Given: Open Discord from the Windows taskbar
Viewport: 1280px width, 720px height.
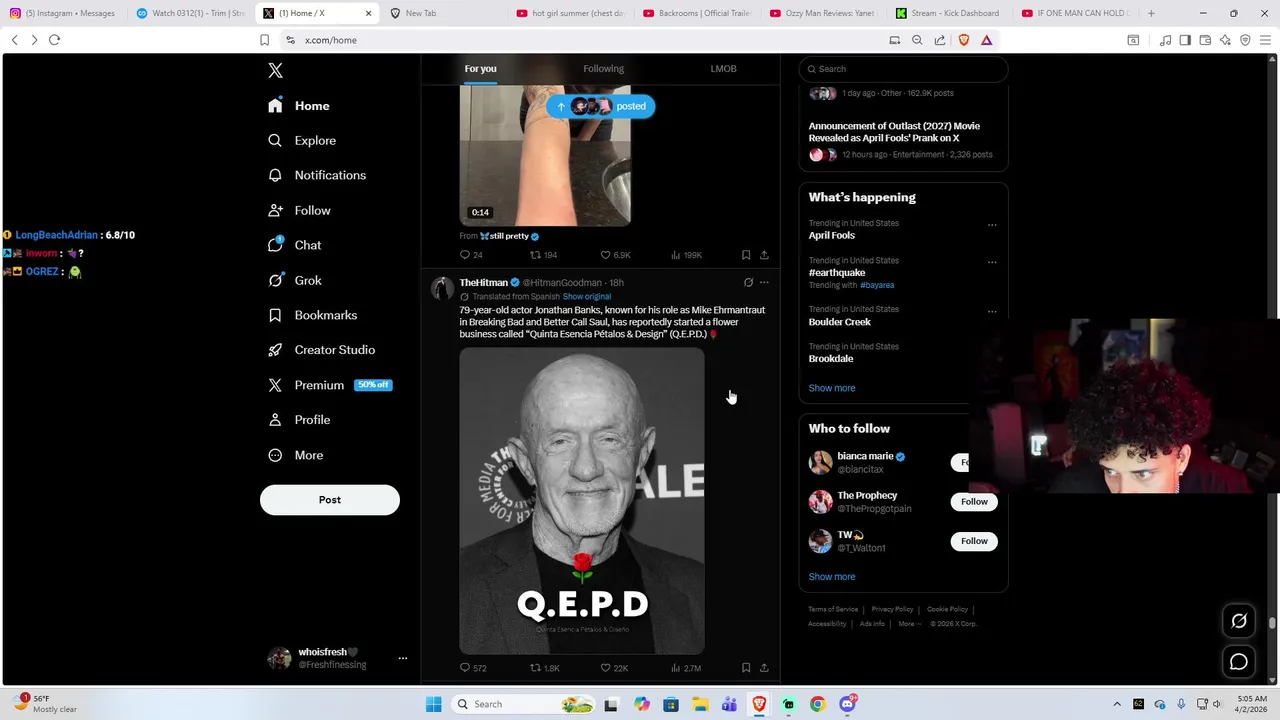Looking at the screenshot, I should click(847, 704).
